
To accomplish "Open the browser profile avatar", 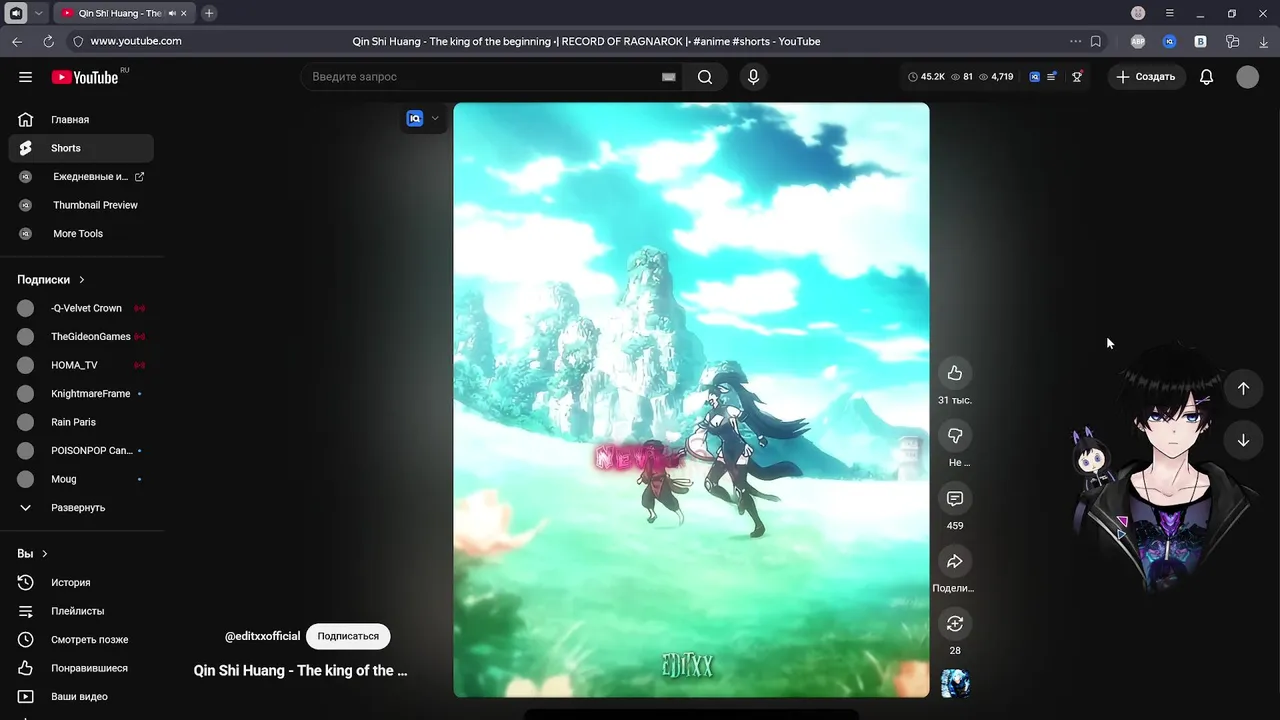I will pos(1138,13).
